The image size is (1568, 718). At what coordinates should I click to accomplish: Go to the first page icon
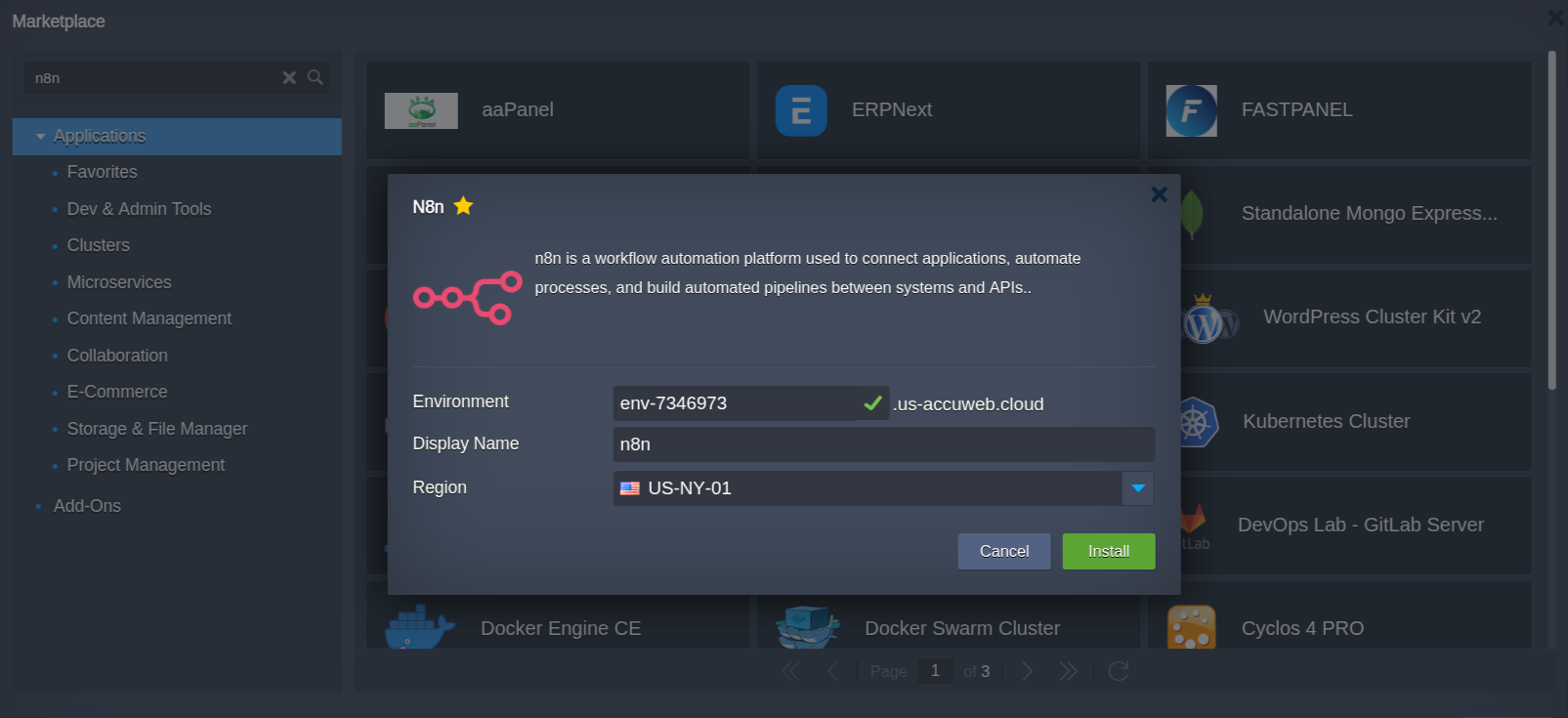790,671
